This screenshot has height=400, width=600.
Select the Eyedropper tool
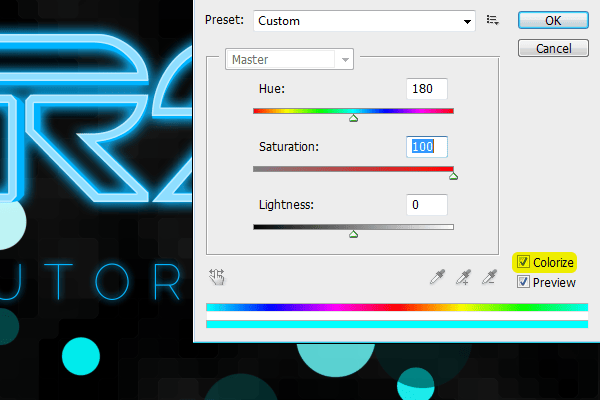tap(437, 277)
